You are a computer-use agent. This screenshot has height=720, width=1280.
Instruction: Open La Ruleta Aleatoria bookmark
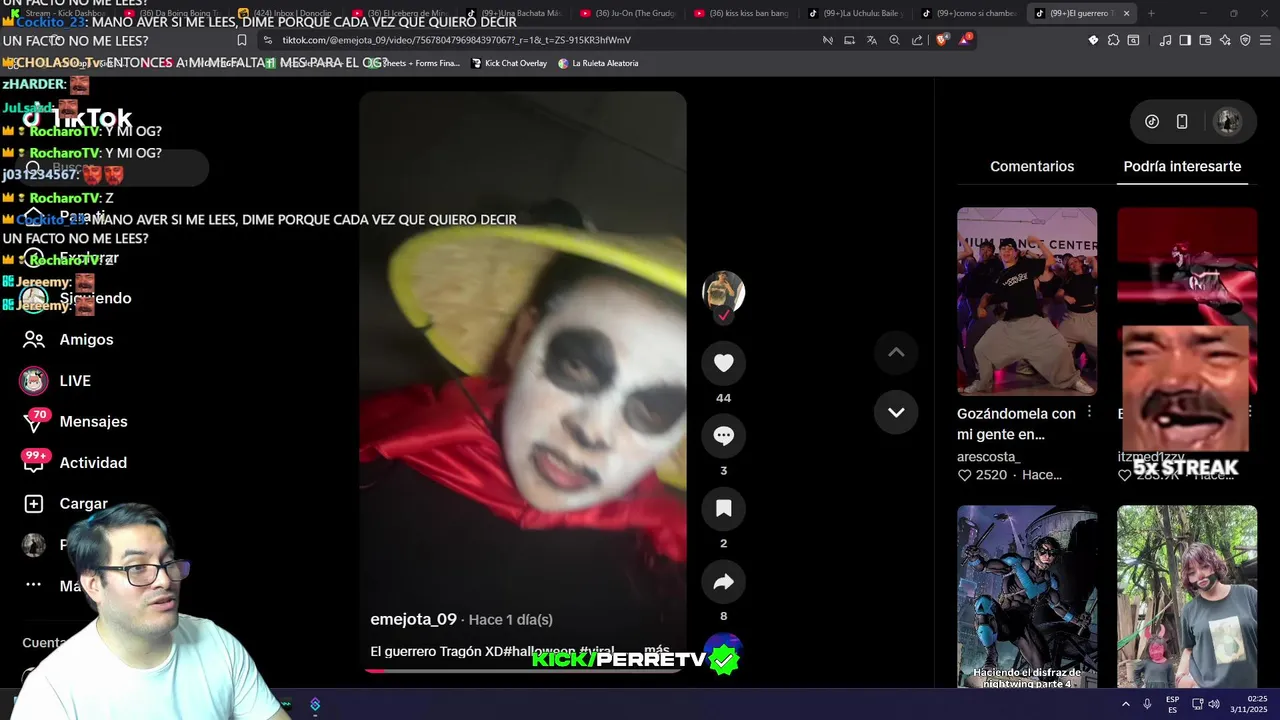[x=598, y=63]
